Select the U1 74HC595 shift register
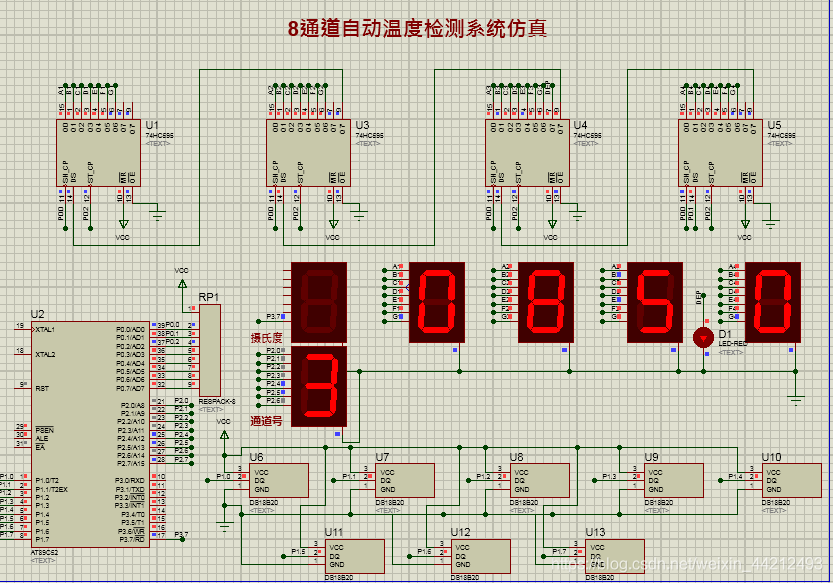Image resolution: width=833 pixels, height=583 pixels. [x=98, y=153]
